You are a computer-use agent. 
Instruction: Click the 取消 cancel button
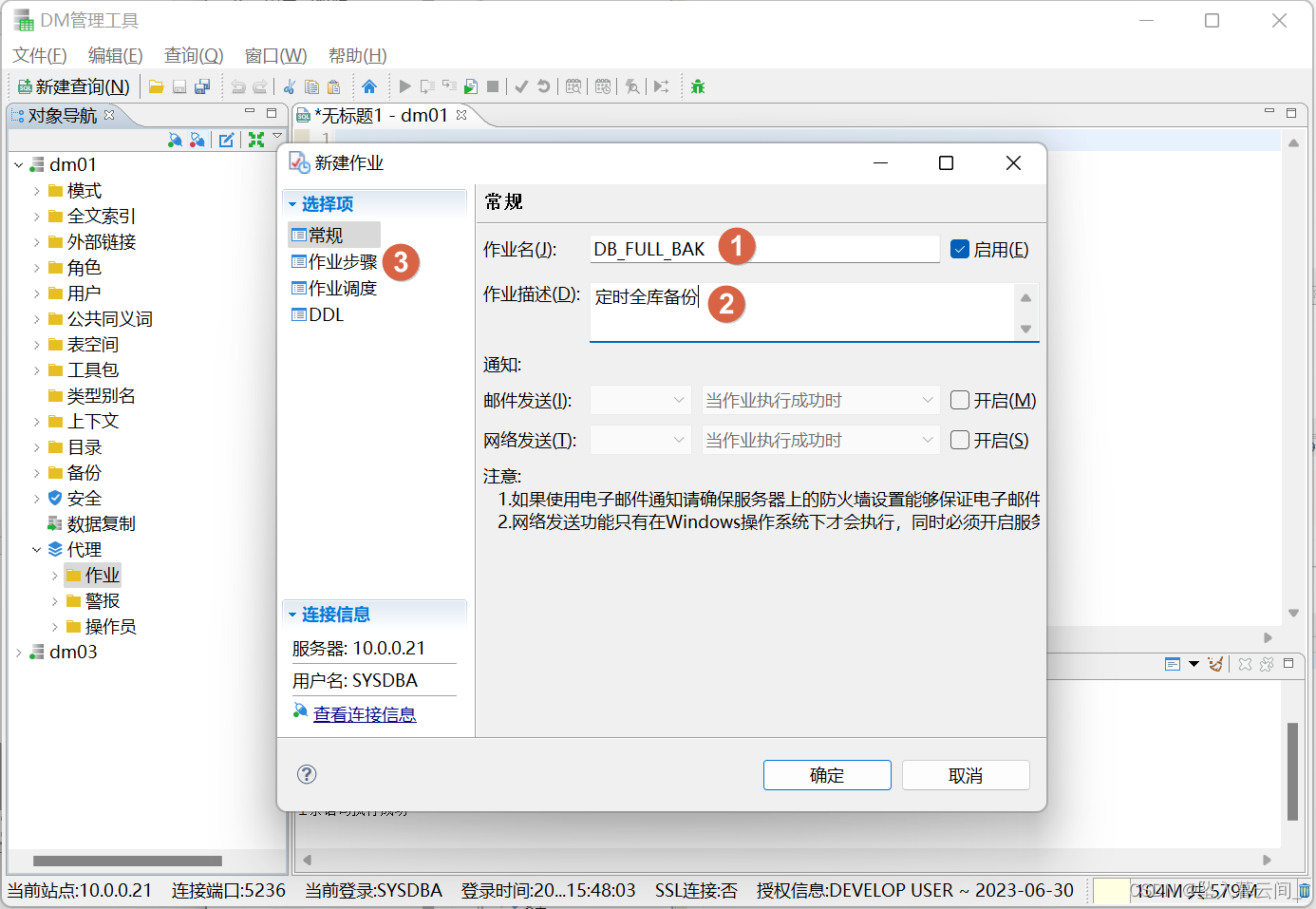pos(966,775)
